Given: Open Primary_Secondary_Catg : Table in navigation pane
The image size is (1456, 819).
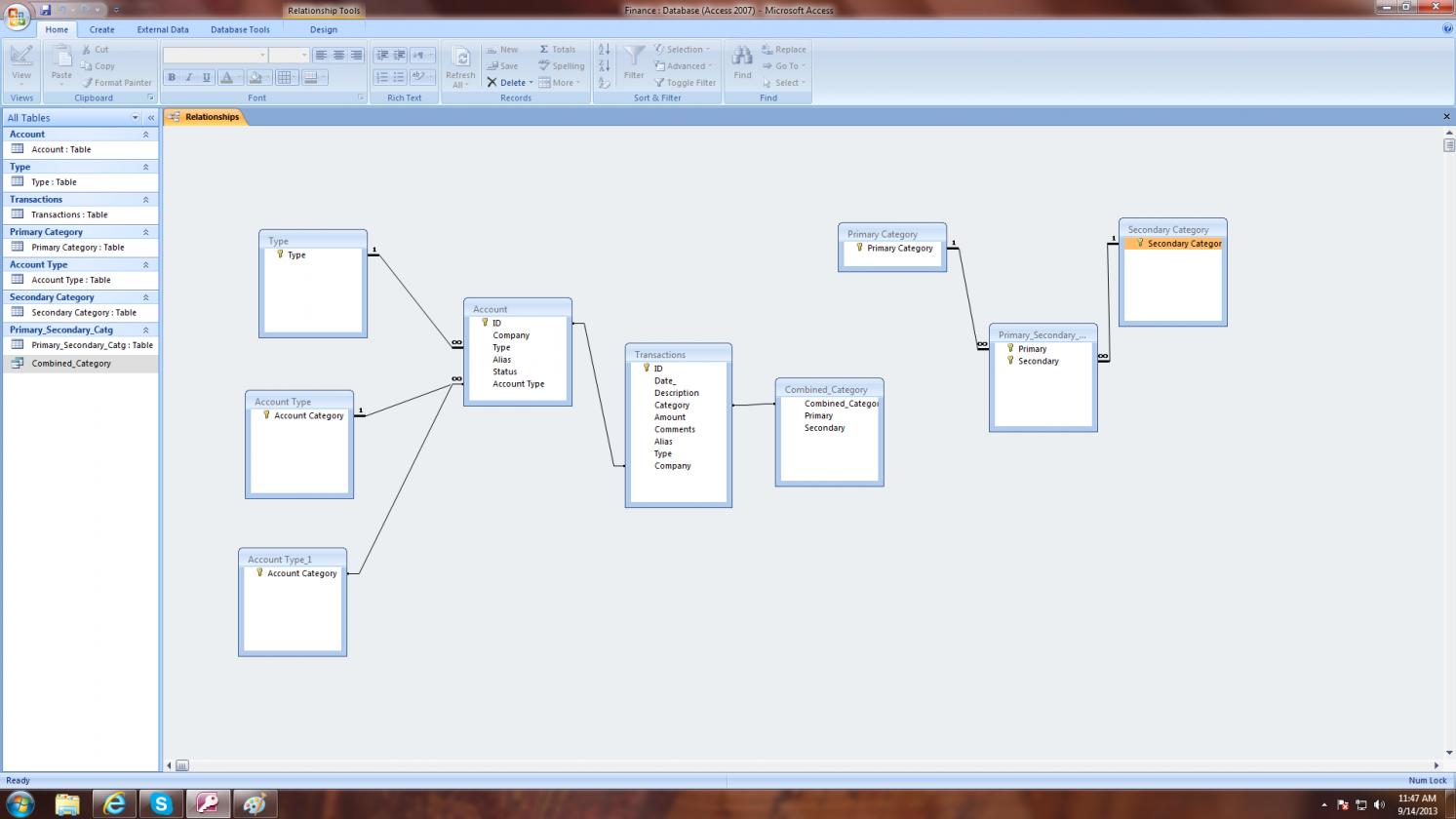Looking at the screenshot, I should (81, 345).
